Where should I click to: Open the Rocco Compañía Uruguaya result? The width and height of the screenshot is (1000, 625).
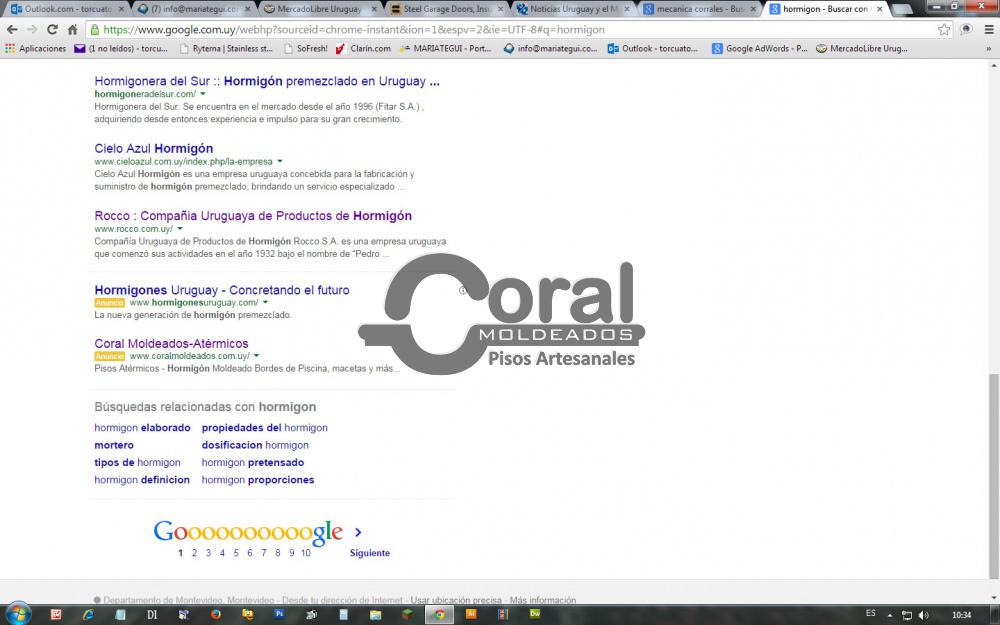[253, 216]
